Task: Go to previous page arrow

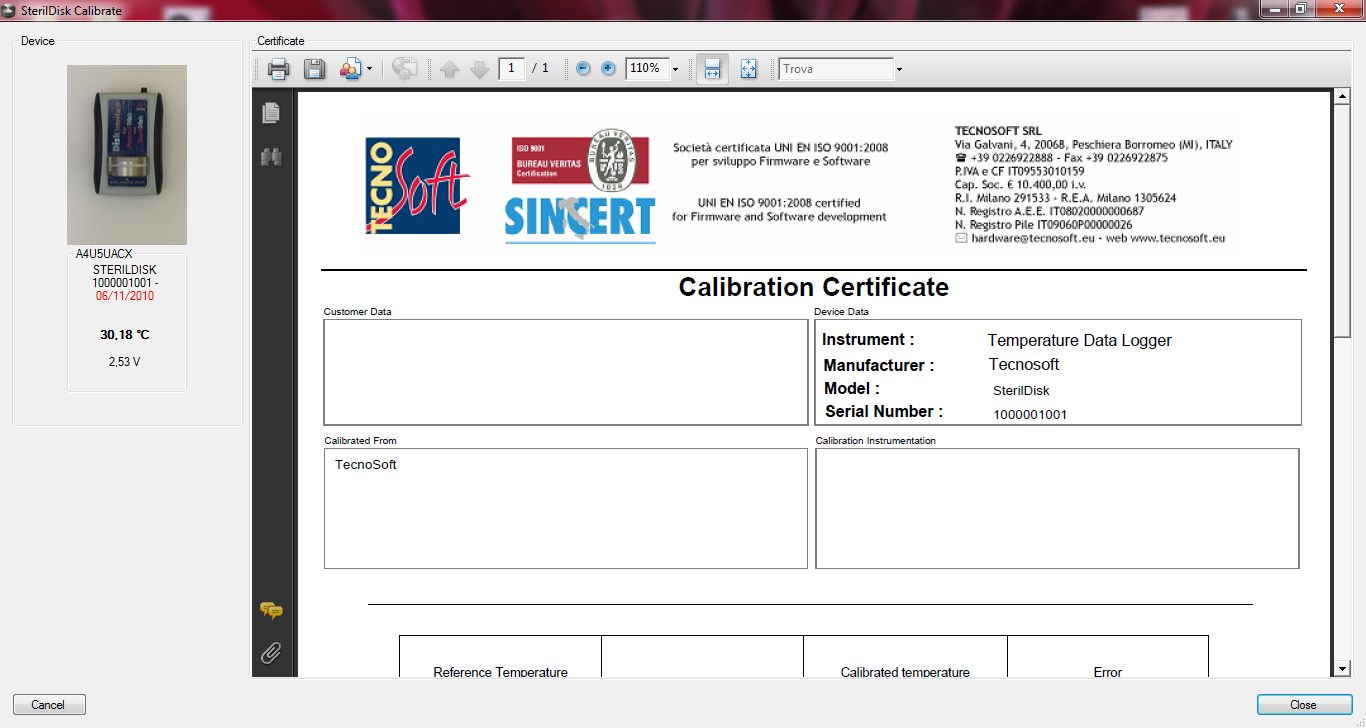Action: [450, 69]
